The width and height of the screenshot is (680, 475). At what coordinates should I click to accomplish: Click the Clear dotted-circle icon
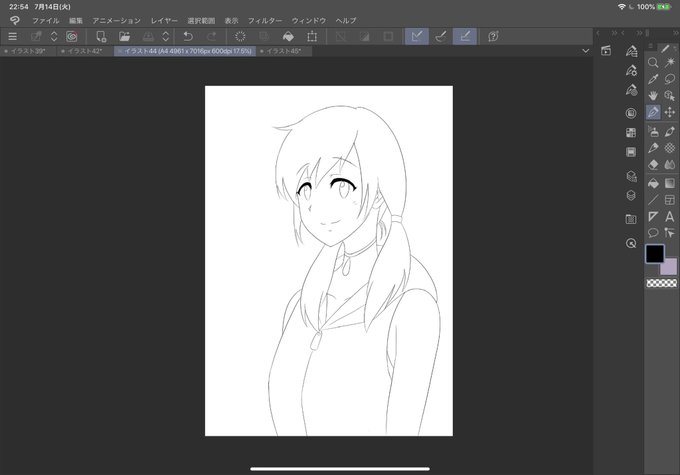click(x=240, y=36)
